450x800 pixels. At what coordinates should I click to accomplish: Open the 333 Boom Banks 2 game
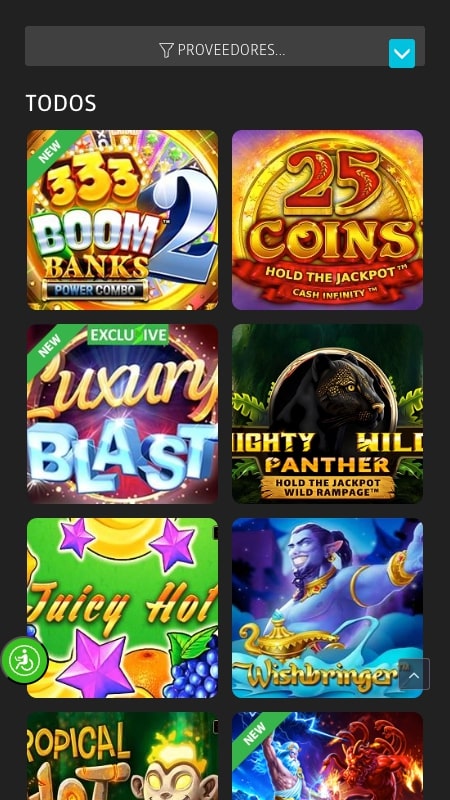click(x=122, y=220)
